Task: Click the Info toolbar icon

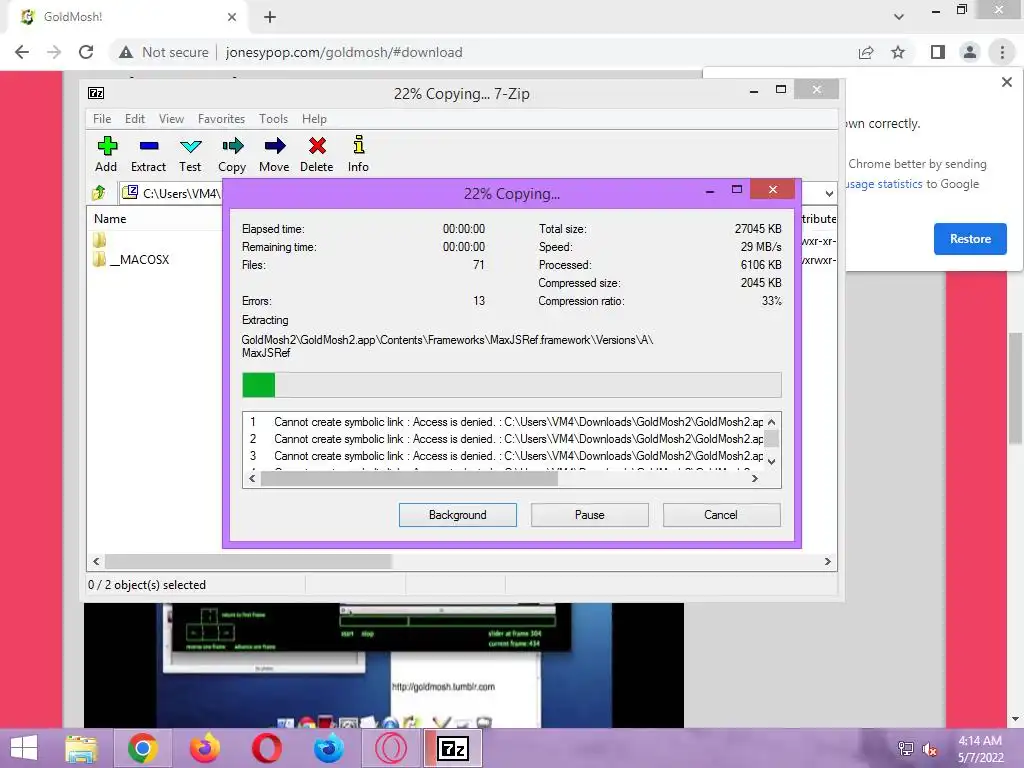Action: pyautogui.click(x=358, y=154)
